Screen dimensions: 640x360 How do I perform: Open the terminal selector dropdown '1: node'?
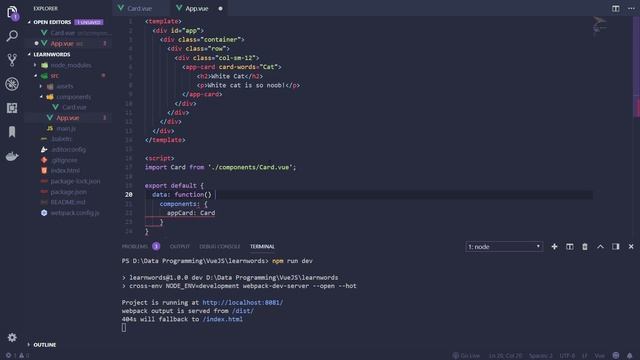(x=504, y=247)
